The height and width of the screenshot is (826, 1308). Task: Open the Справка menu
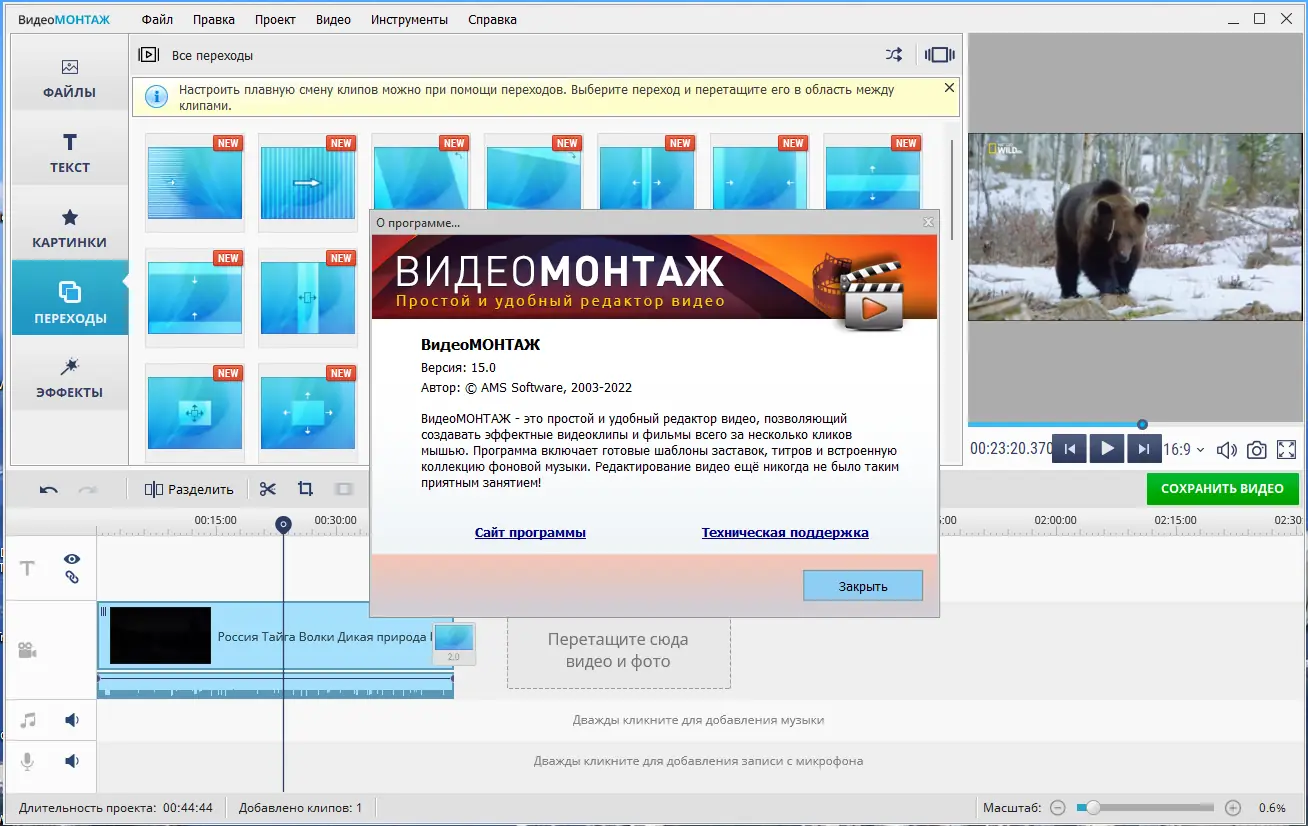point(492,19)
